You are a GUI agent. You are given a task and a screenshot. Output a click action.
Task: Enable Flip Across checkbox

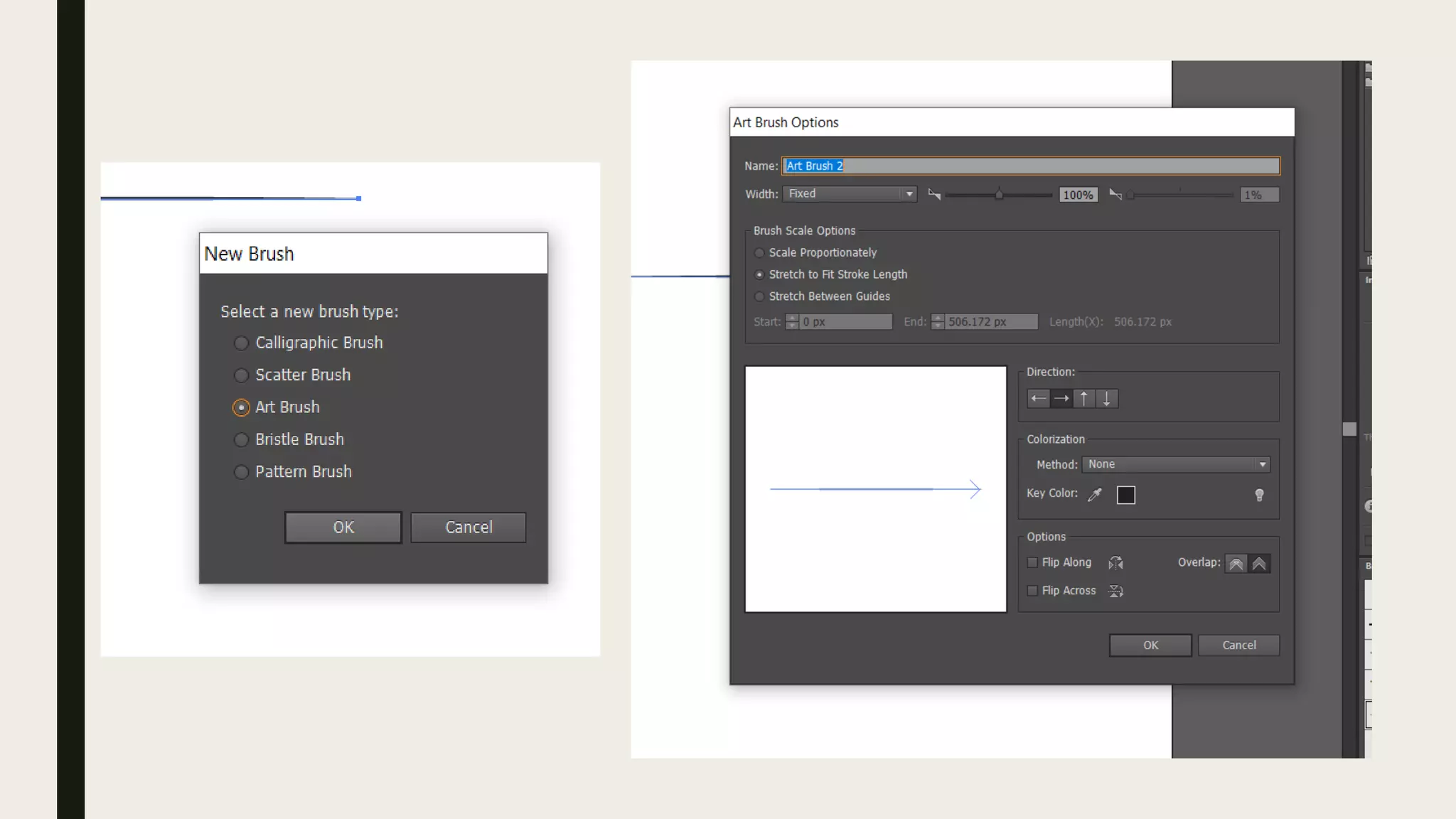[x=1032, y=591]
